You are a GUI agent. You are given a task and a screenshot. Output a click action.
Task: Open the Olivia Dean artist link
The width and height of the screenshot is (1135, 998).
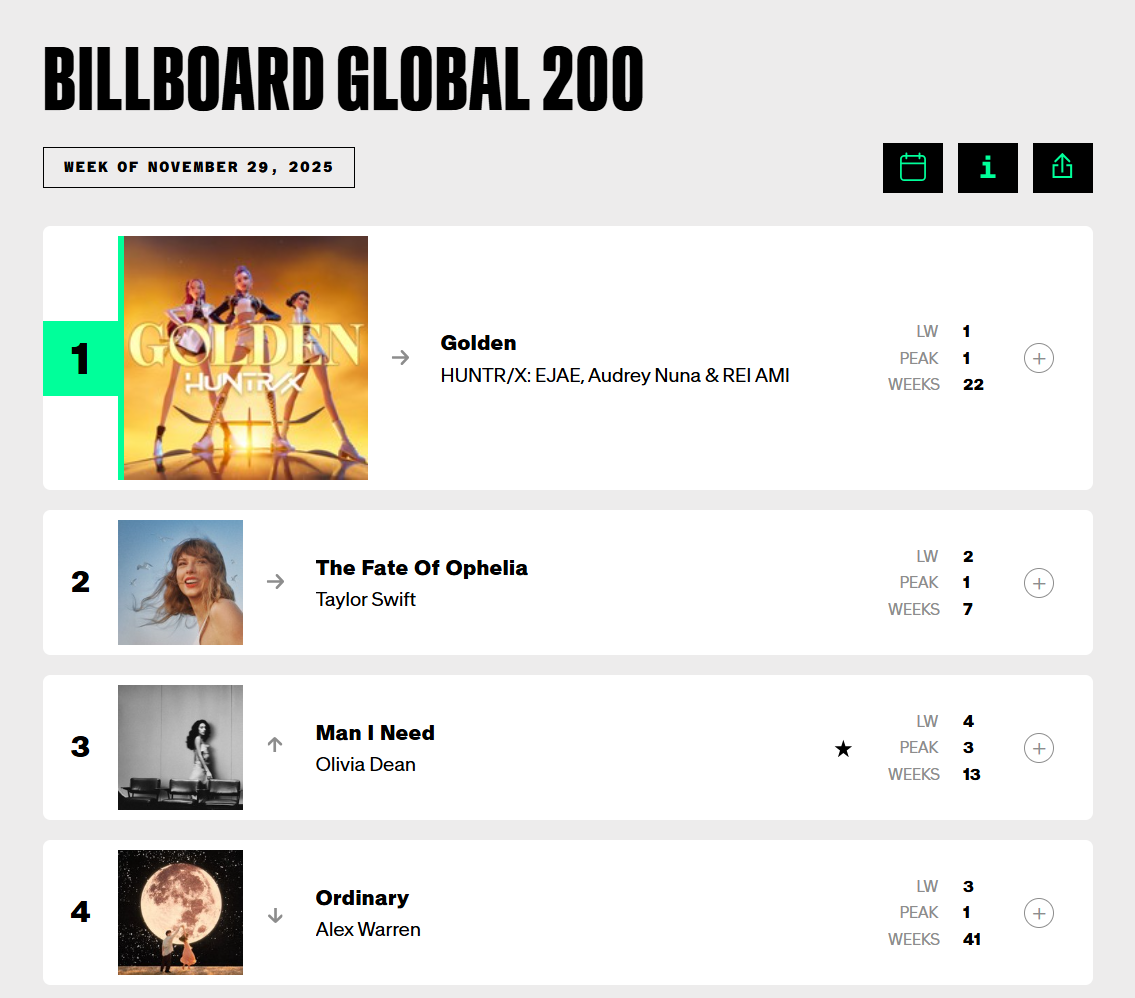pyautogui.click(x=365, y=765)
